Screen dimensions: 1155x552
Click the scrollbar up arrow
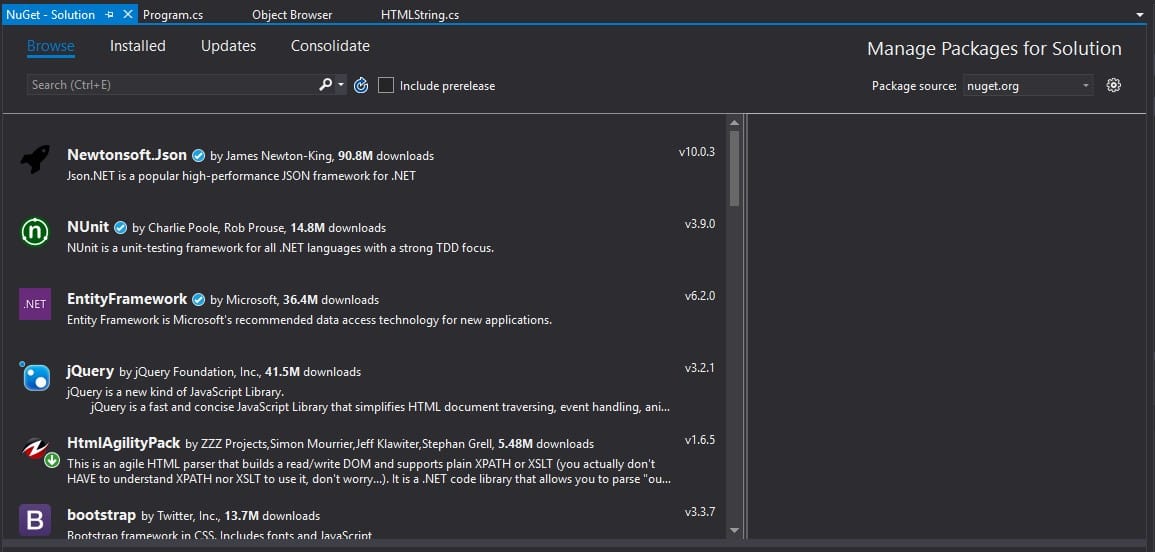coord(734,122)
